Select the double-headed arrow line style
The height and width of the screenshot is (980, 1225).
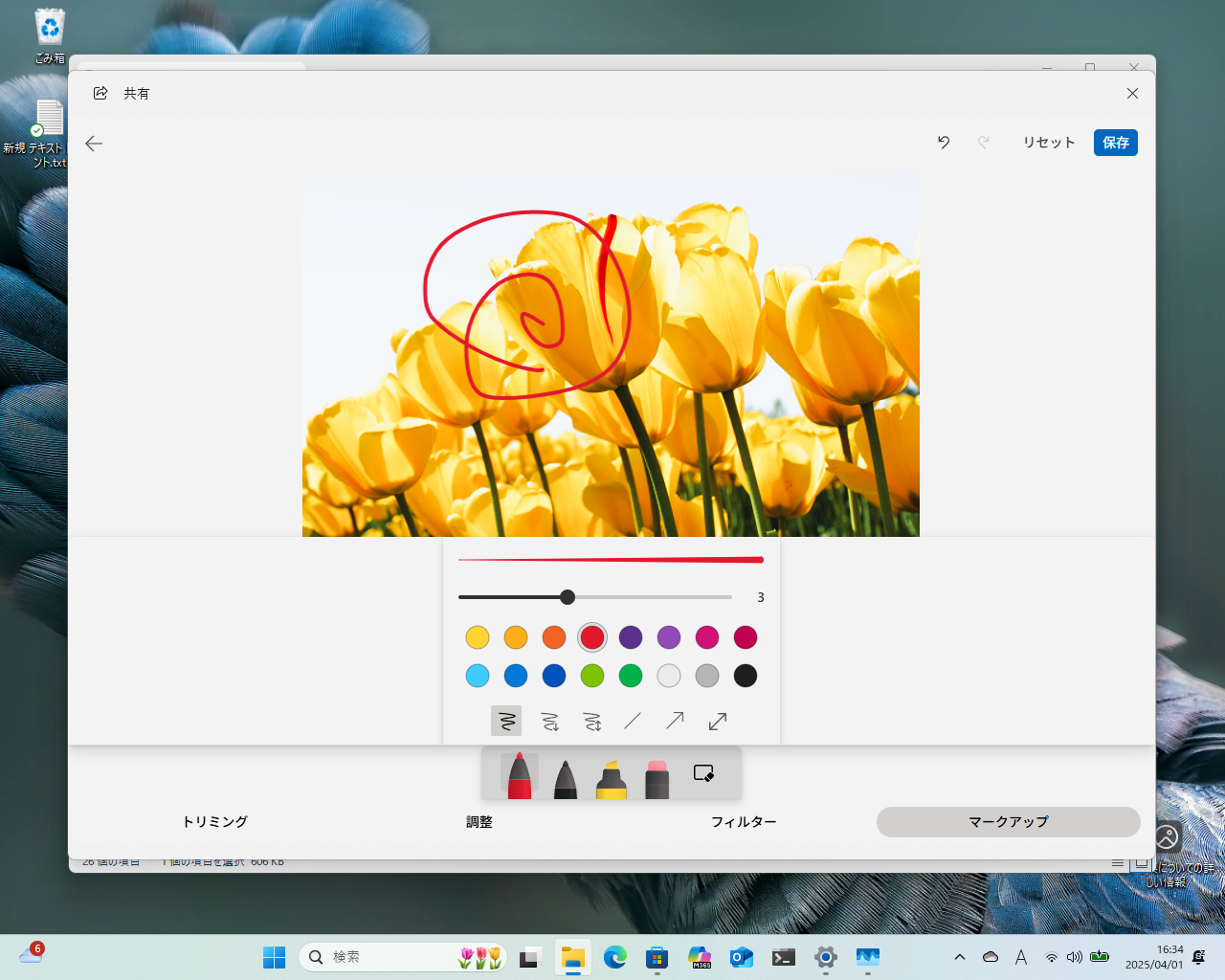718,721
